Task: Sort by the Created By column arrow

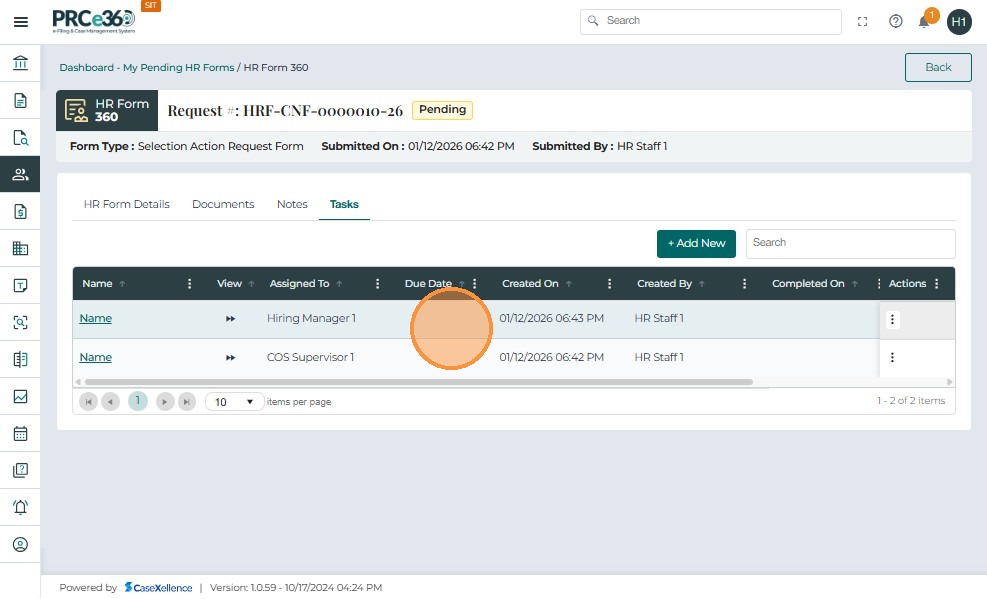Action: tap(702, 284)
